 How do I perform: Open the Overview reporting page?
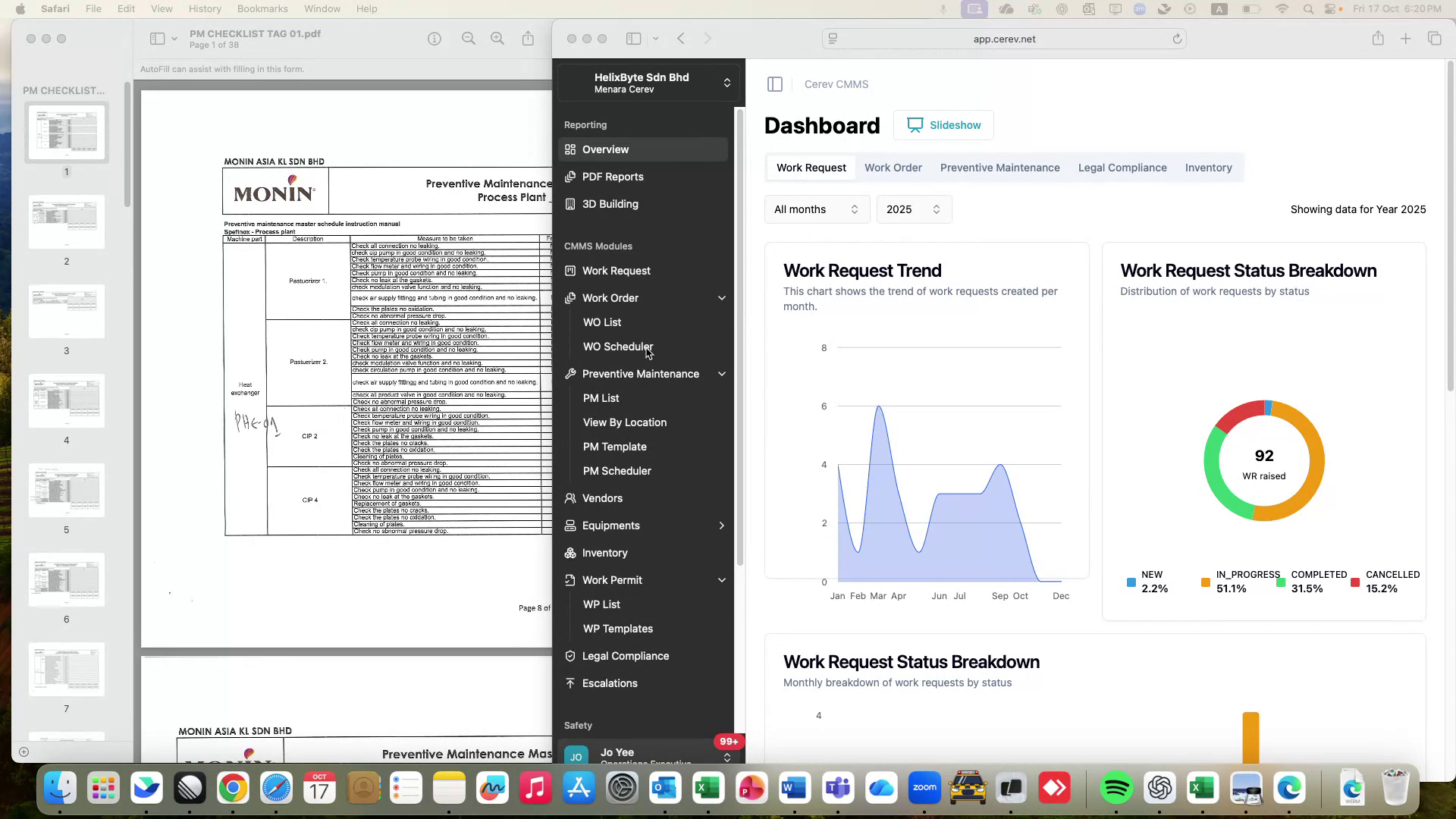(x=604, y=149)
